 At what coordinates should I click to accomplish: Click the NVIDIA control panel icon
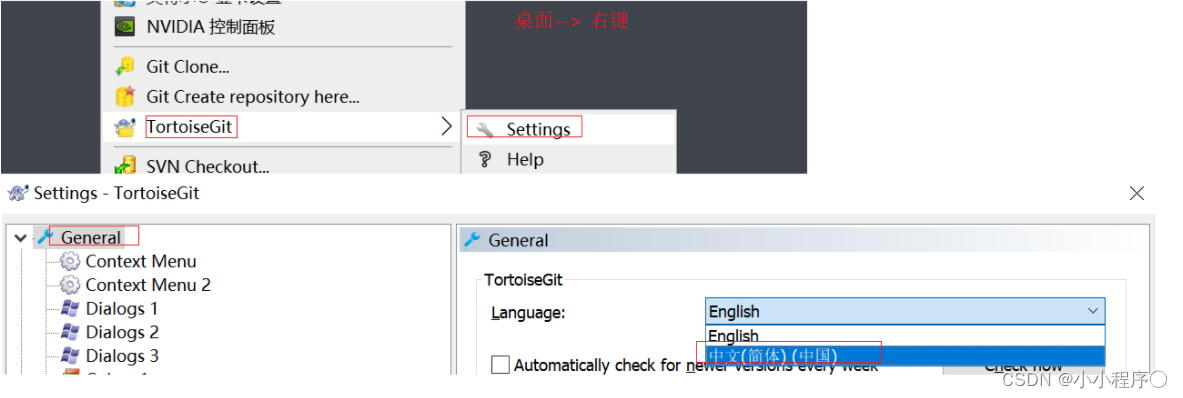tap(124, 27)
